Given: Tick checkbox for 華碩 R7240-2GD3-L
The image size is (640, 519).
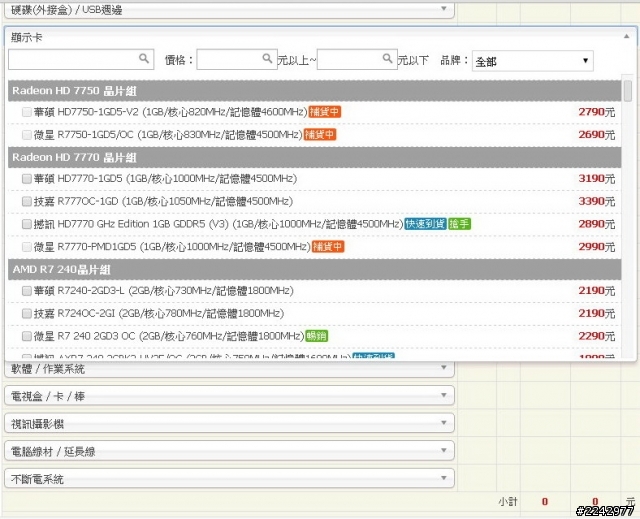Looking at the screenshot, I should point(27,291).
